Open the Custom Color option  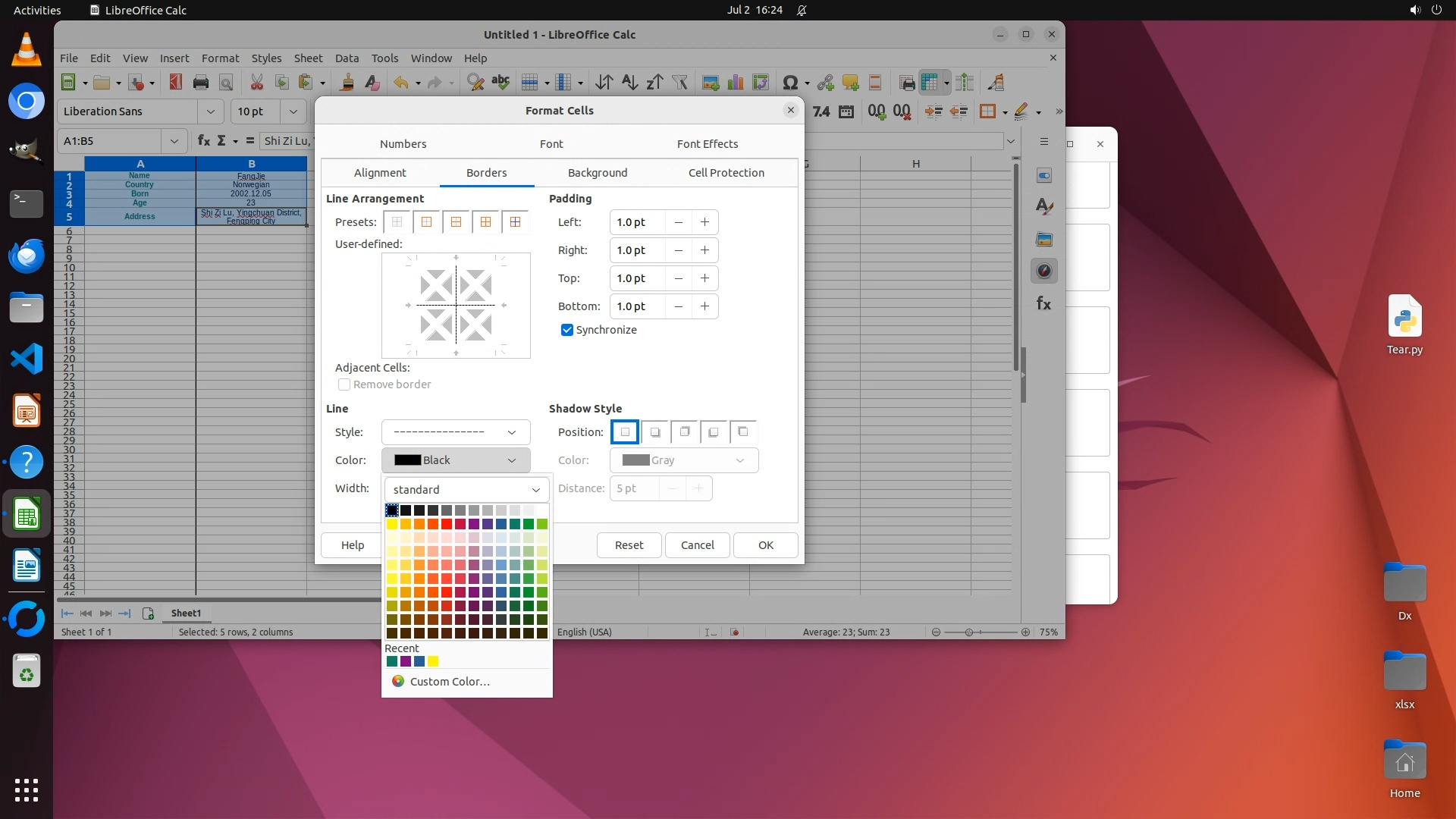click(x=450, y=682)
